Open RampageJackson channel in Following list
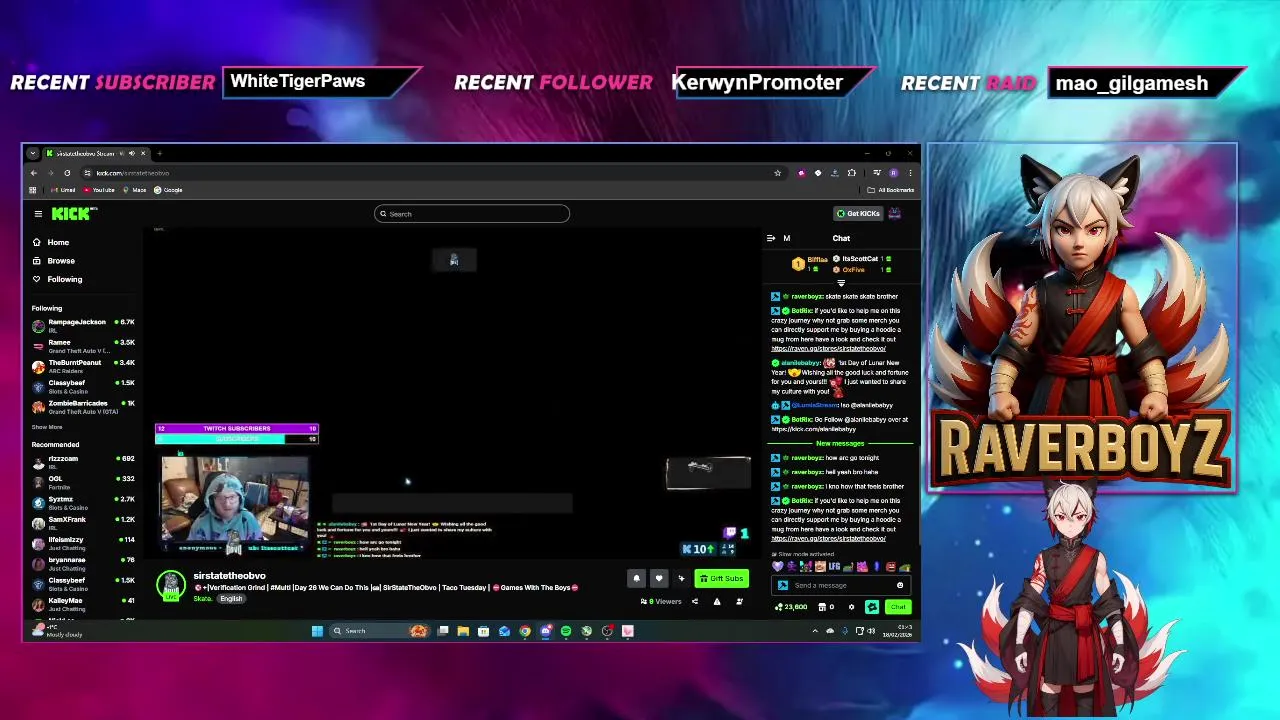 (83, 325)
